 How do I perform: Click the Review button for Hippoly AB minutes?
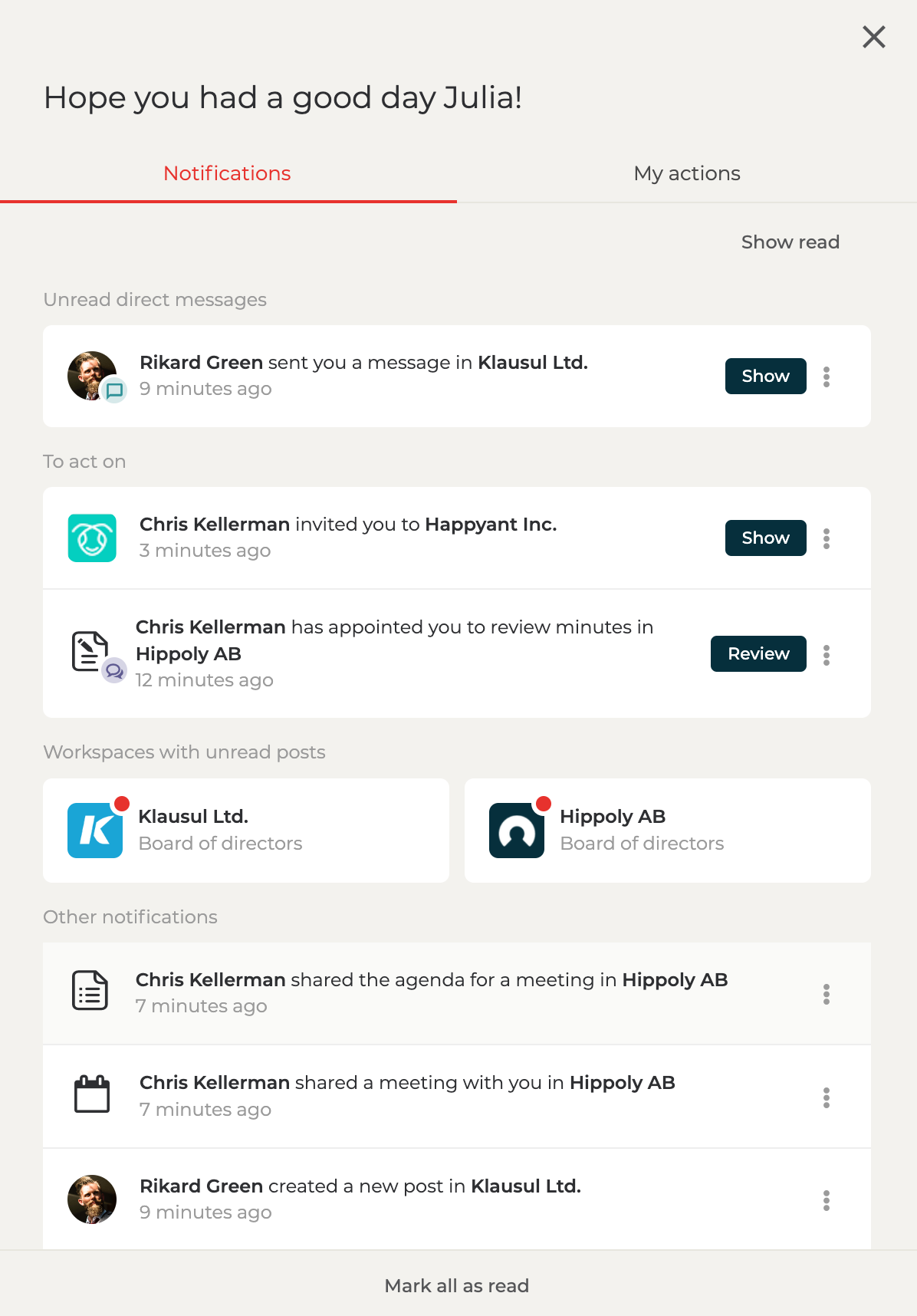coord(758,653)
